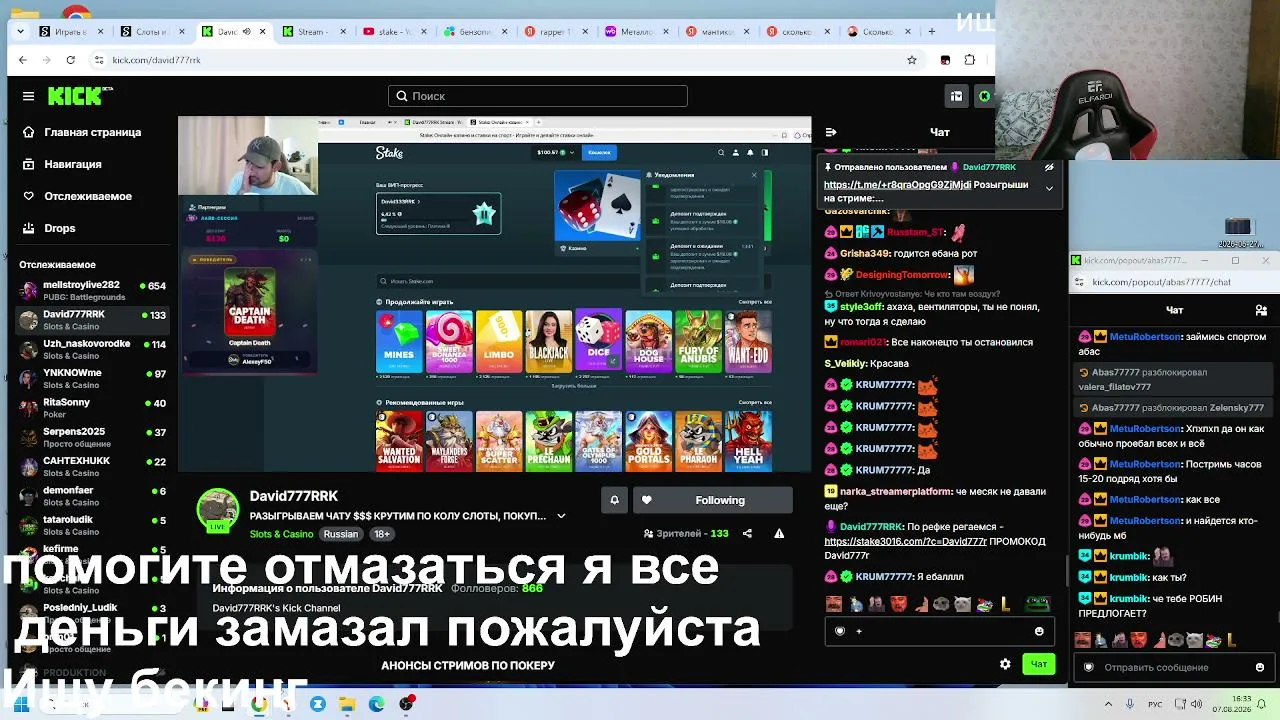Open a new browser tab

coord(931,31)
